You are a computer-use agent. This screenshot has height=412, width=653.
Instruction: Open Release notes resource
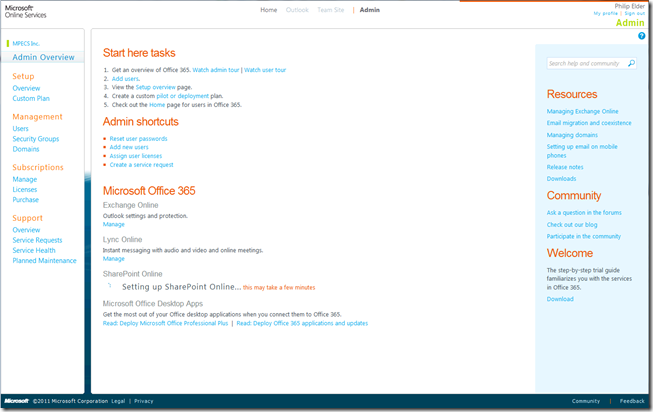(x=565, y=167)
